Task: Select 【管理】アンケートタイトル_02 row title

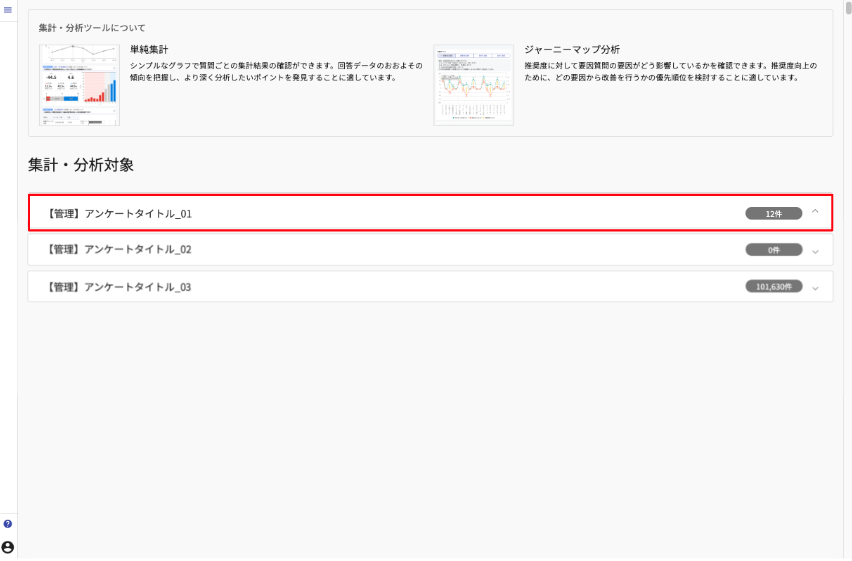Action: click(x=118, y=250)
